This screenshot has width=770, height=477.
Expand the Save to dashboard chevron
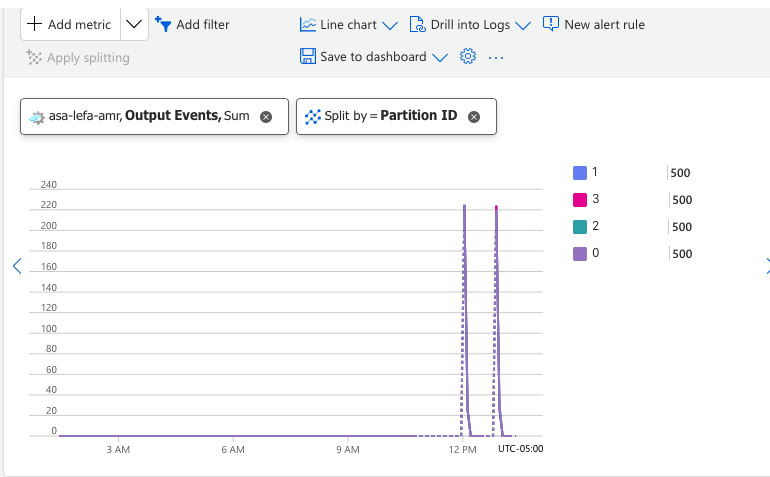[x=440, y=57]
